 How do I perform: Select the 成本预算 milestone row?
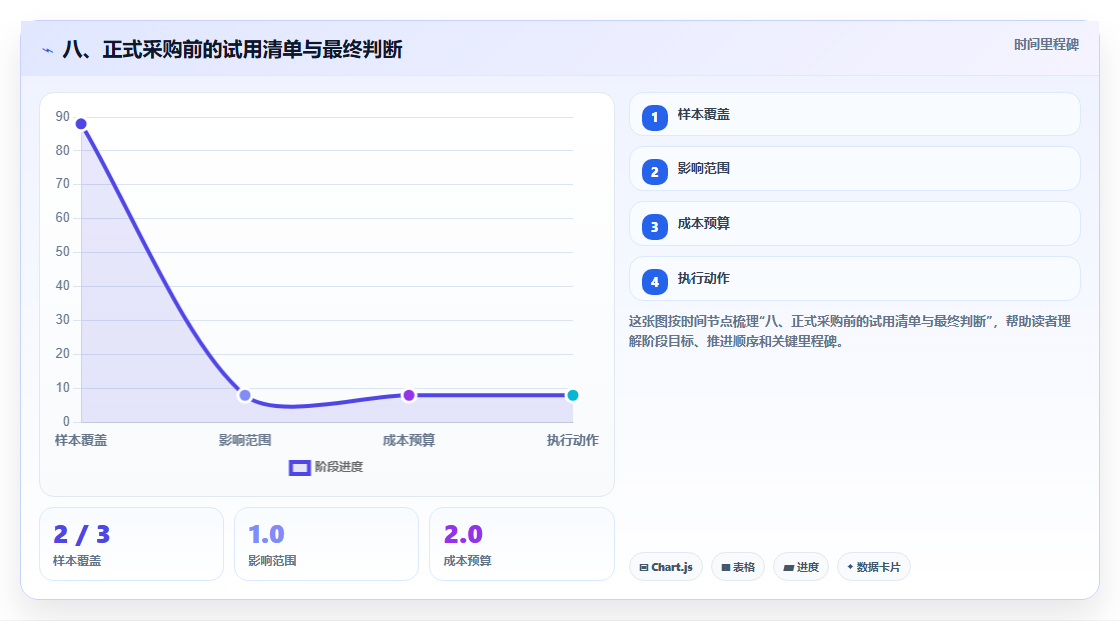(x=854, y=224)
